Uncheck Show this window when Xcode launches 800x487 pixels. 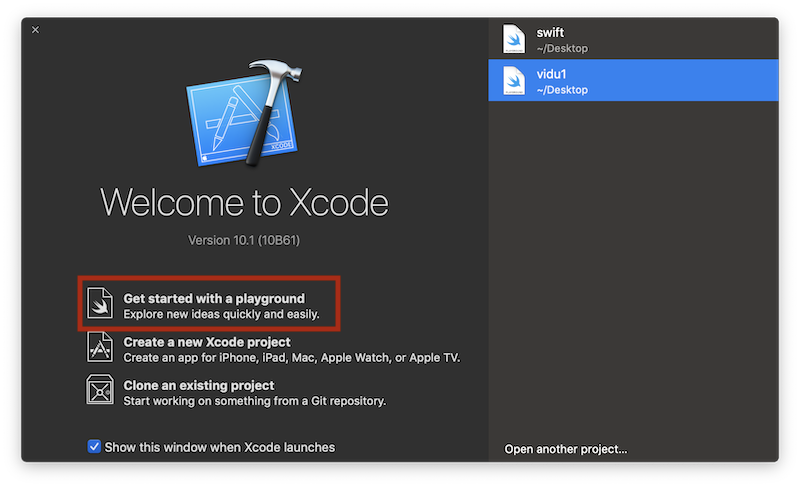[94, 447]
